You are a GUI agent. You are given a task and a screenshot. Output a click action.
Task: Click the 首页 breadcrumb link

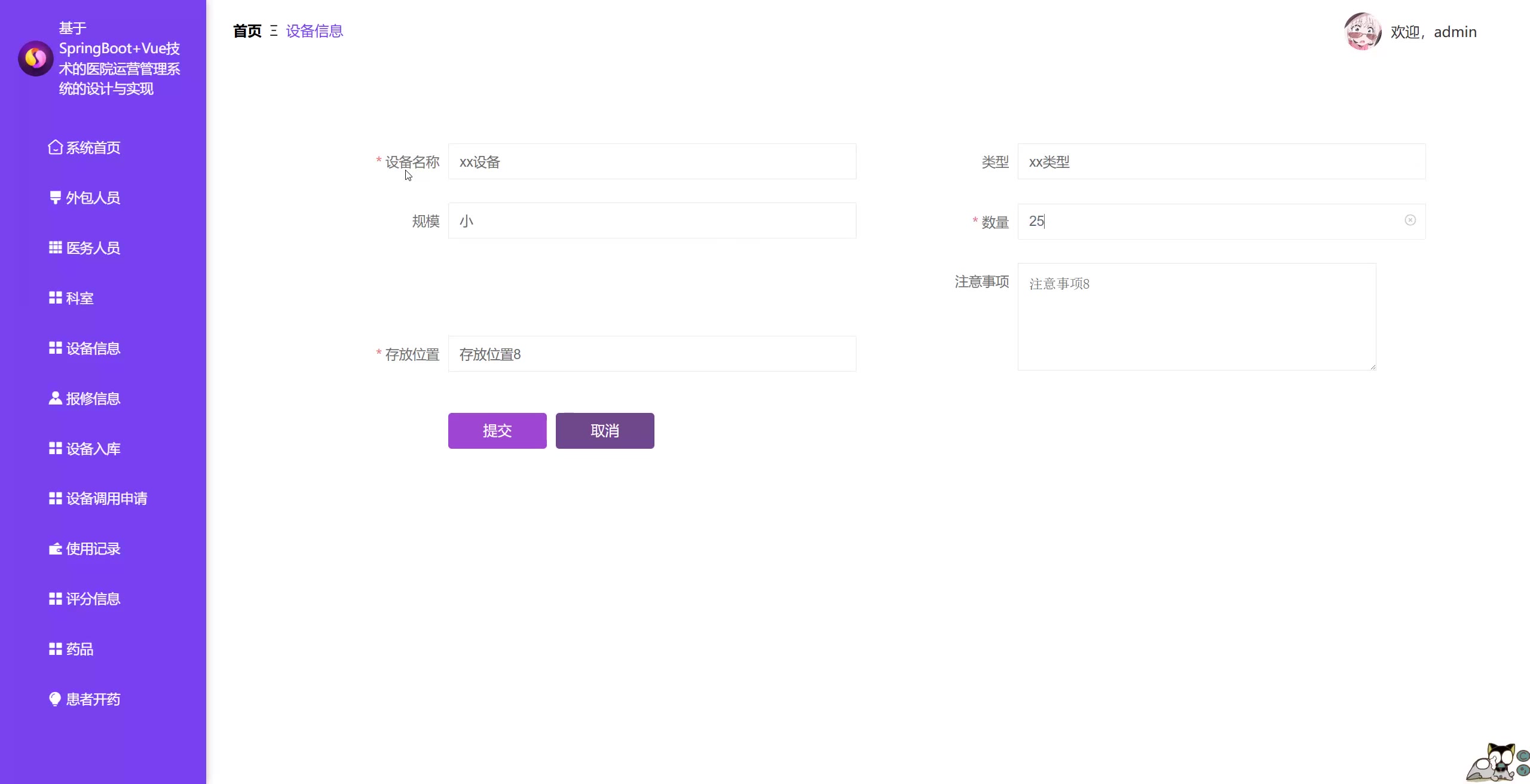247,31
